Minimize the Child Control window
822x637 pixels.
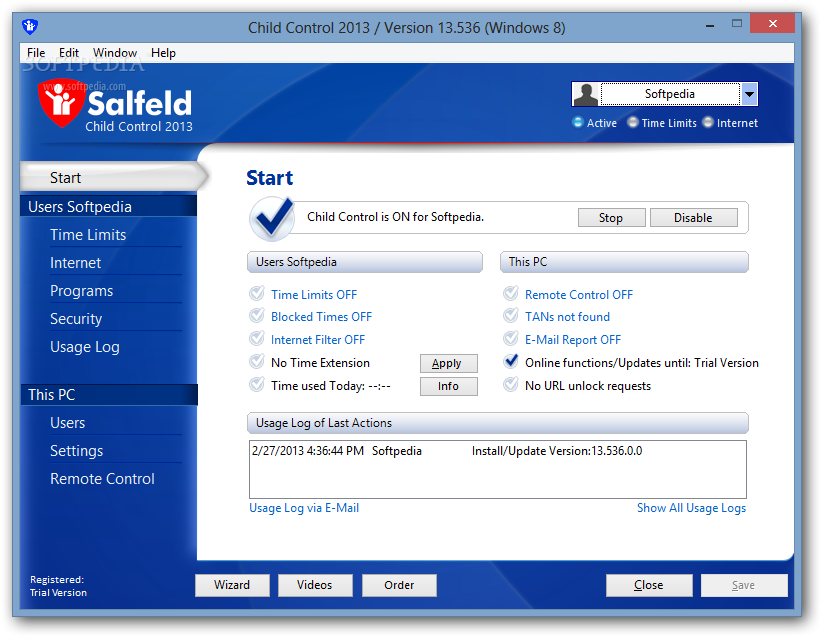(710, 25)
